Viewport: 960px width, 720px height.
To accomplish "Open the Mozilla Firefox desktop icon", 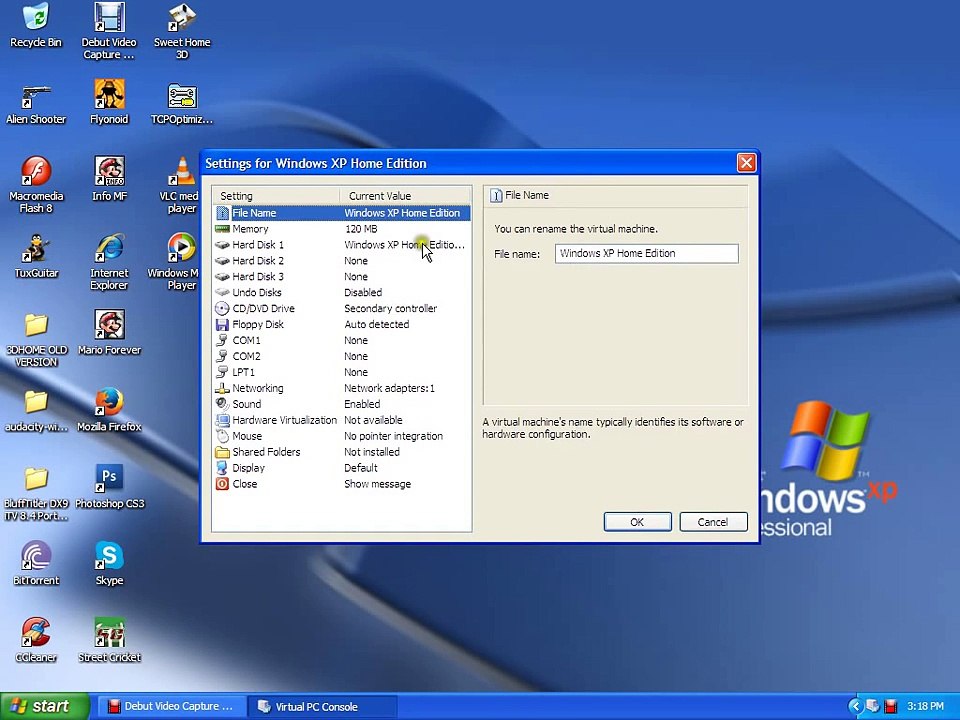I will pos(109,410).
